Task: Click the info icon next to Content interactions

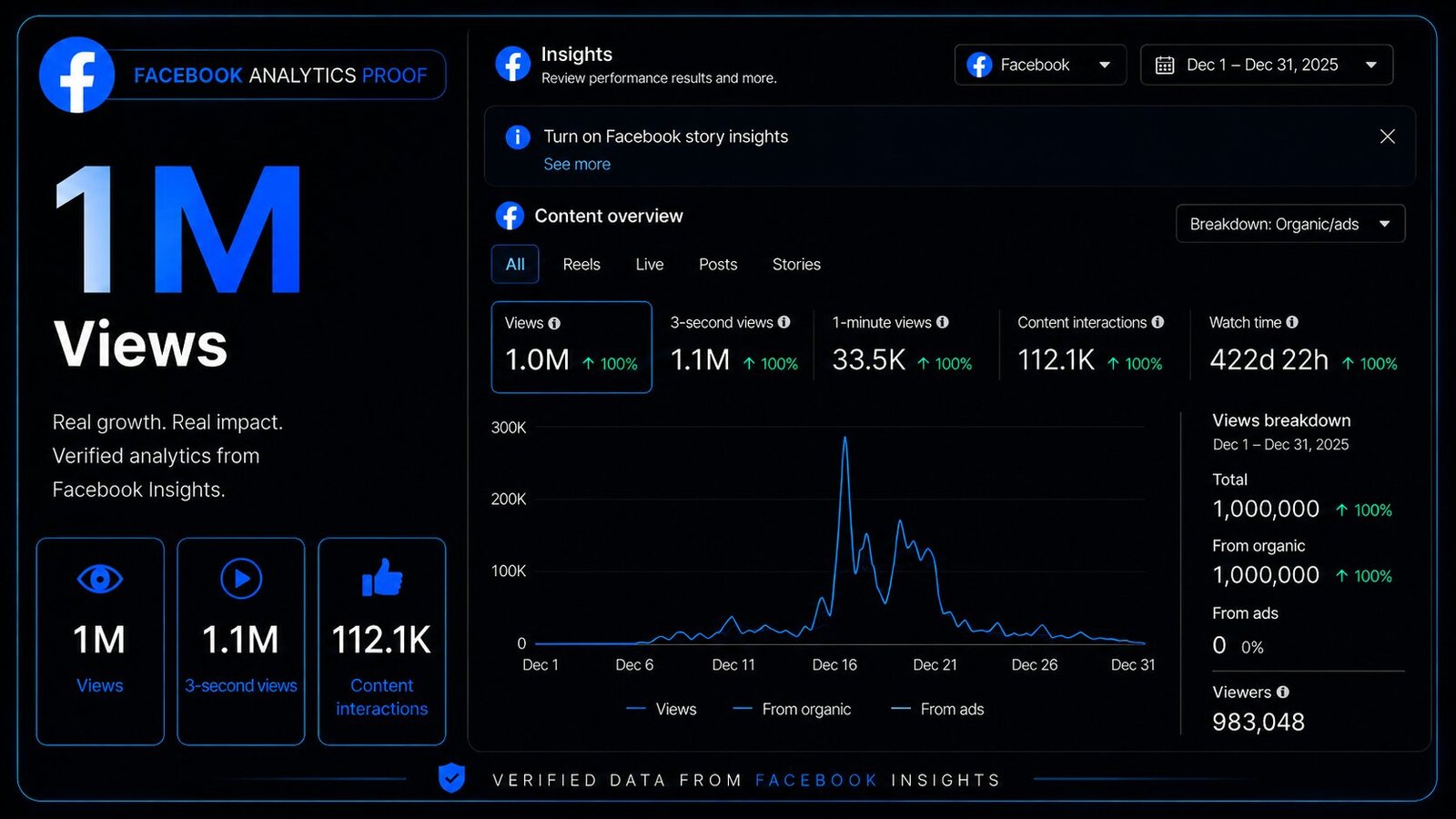Action: [1158, 322]
